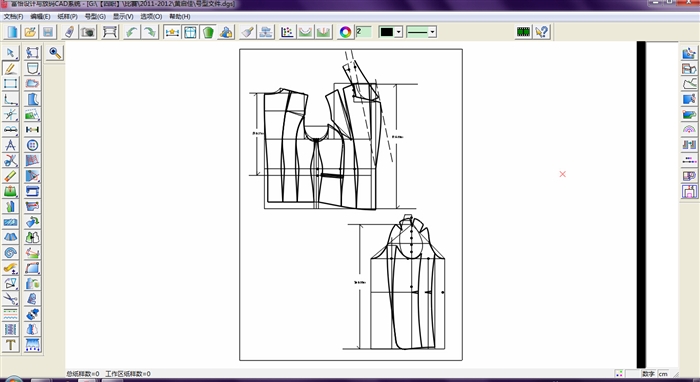The width and height of the screenshot is (700, 382).
Task: Click the undo arrow icon
Action: coord(132,32)
